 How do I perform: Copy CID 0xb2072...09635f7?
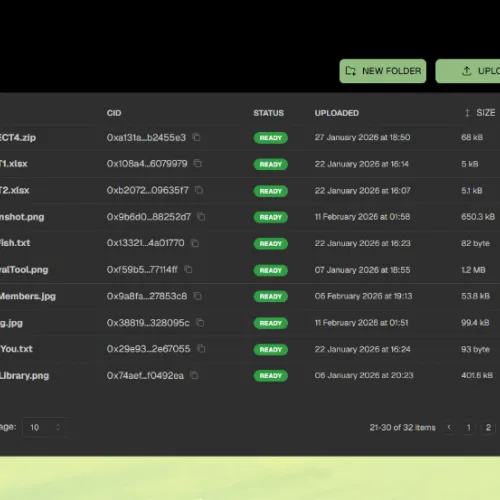pos(199,190)
